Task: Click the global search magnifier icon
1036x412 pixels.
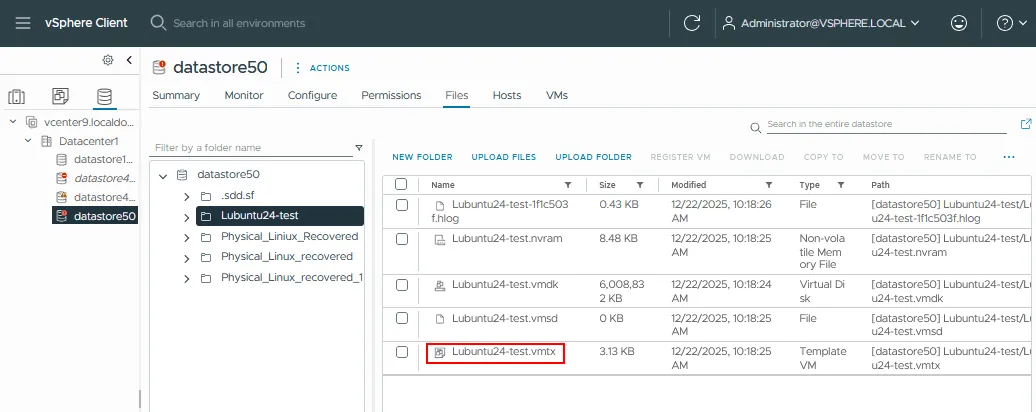Action: click(158, 23)
